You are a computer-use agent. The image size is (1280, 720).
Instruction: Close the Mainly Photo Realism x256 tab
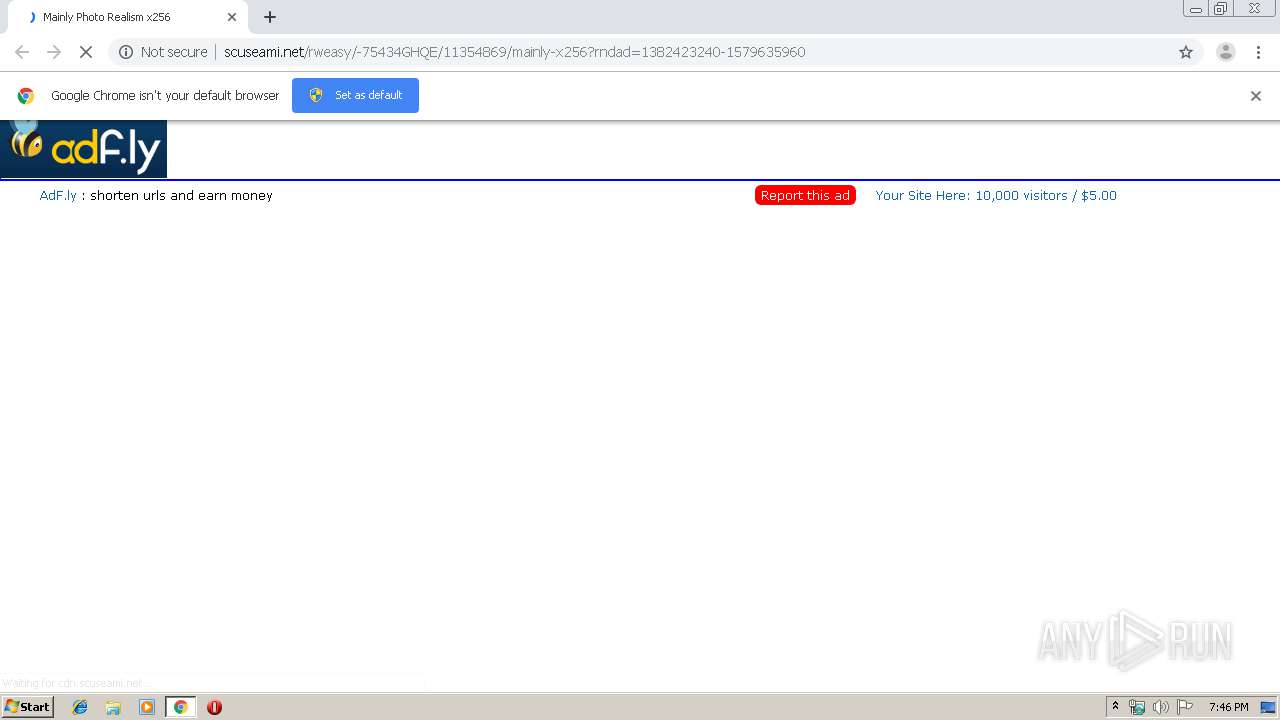232,17
